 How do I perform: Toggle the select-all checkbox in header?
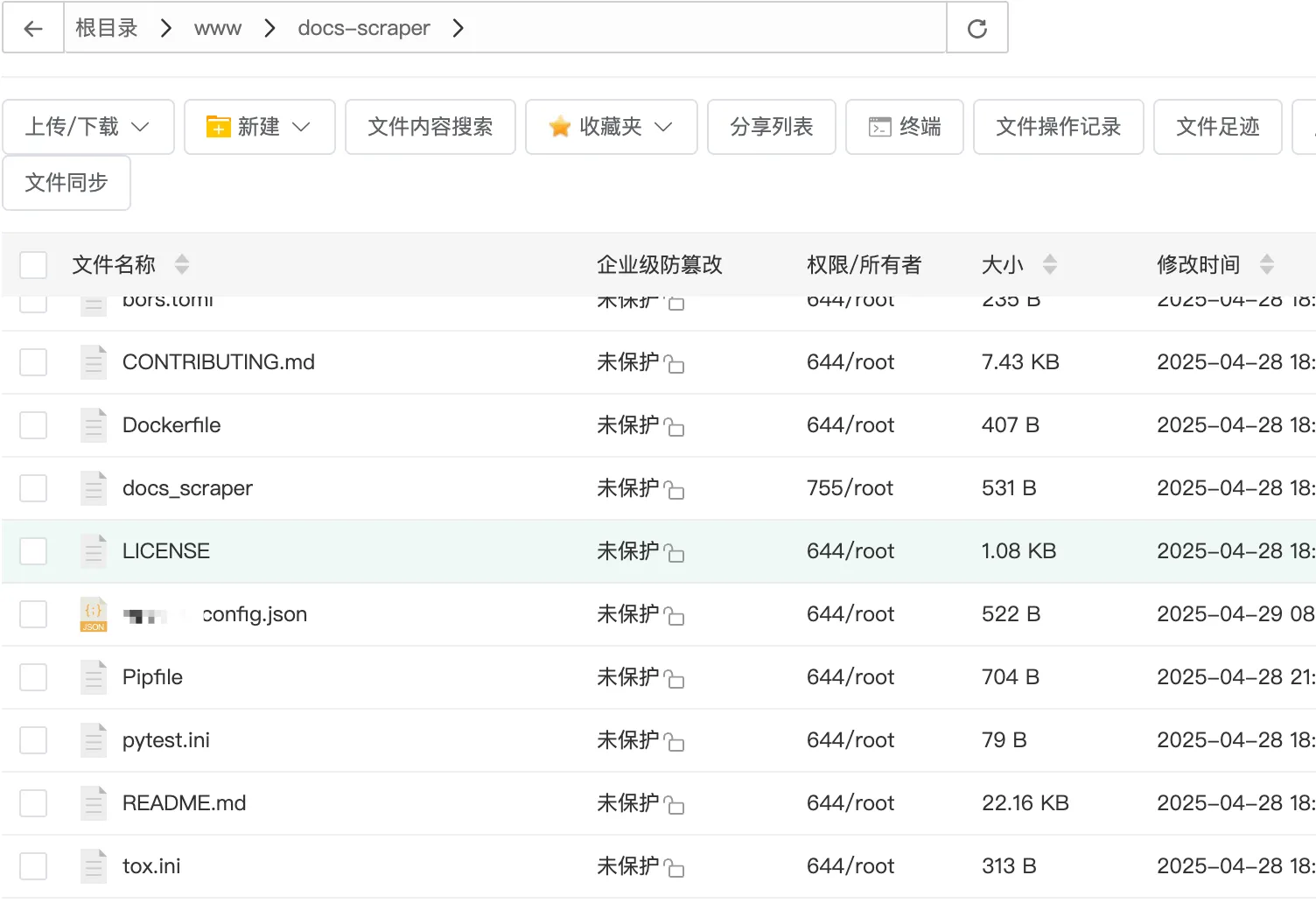point(33,264)
